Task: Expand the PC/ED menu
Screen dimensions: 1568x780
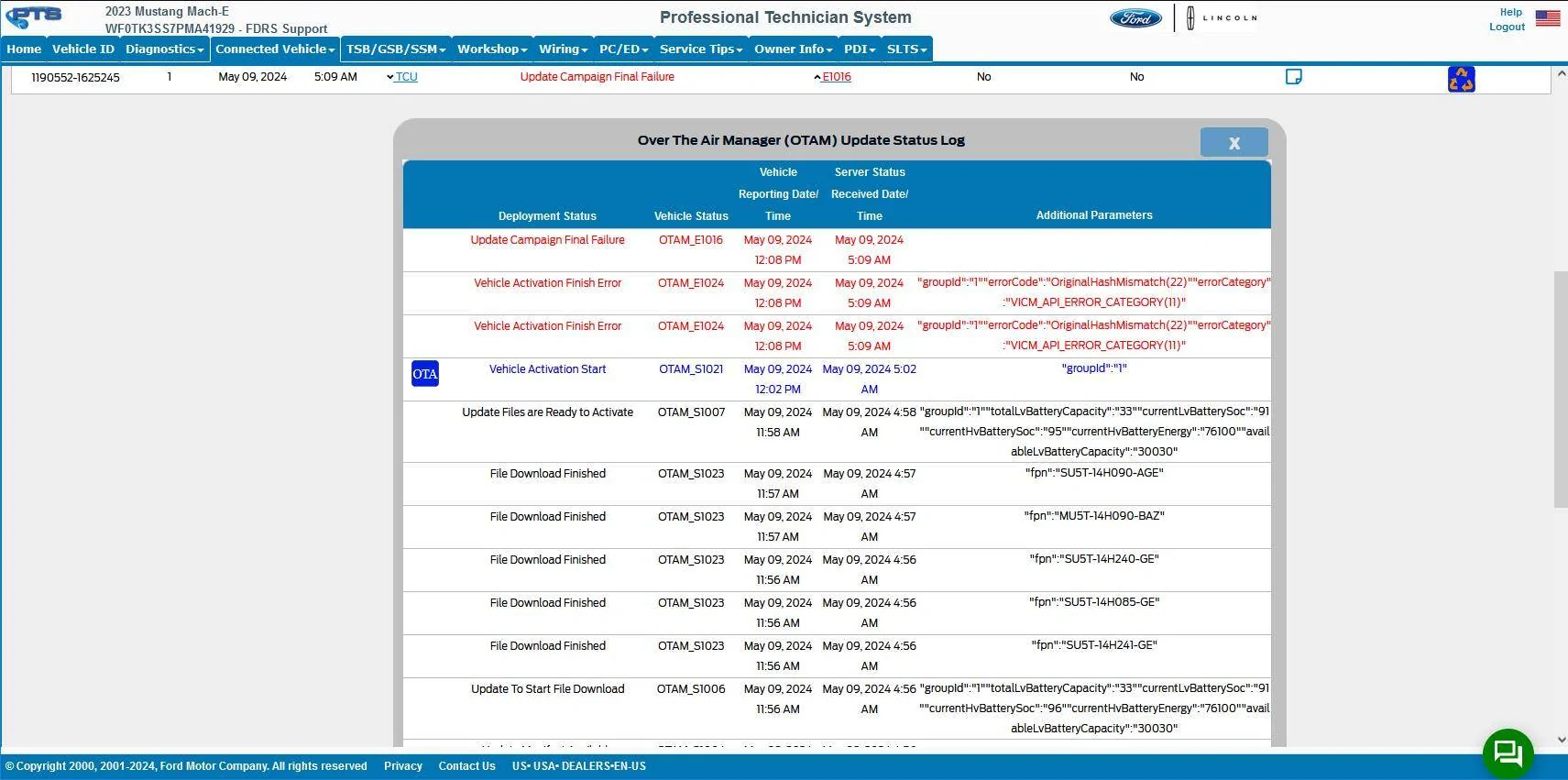Action: (x=624, y=49)
